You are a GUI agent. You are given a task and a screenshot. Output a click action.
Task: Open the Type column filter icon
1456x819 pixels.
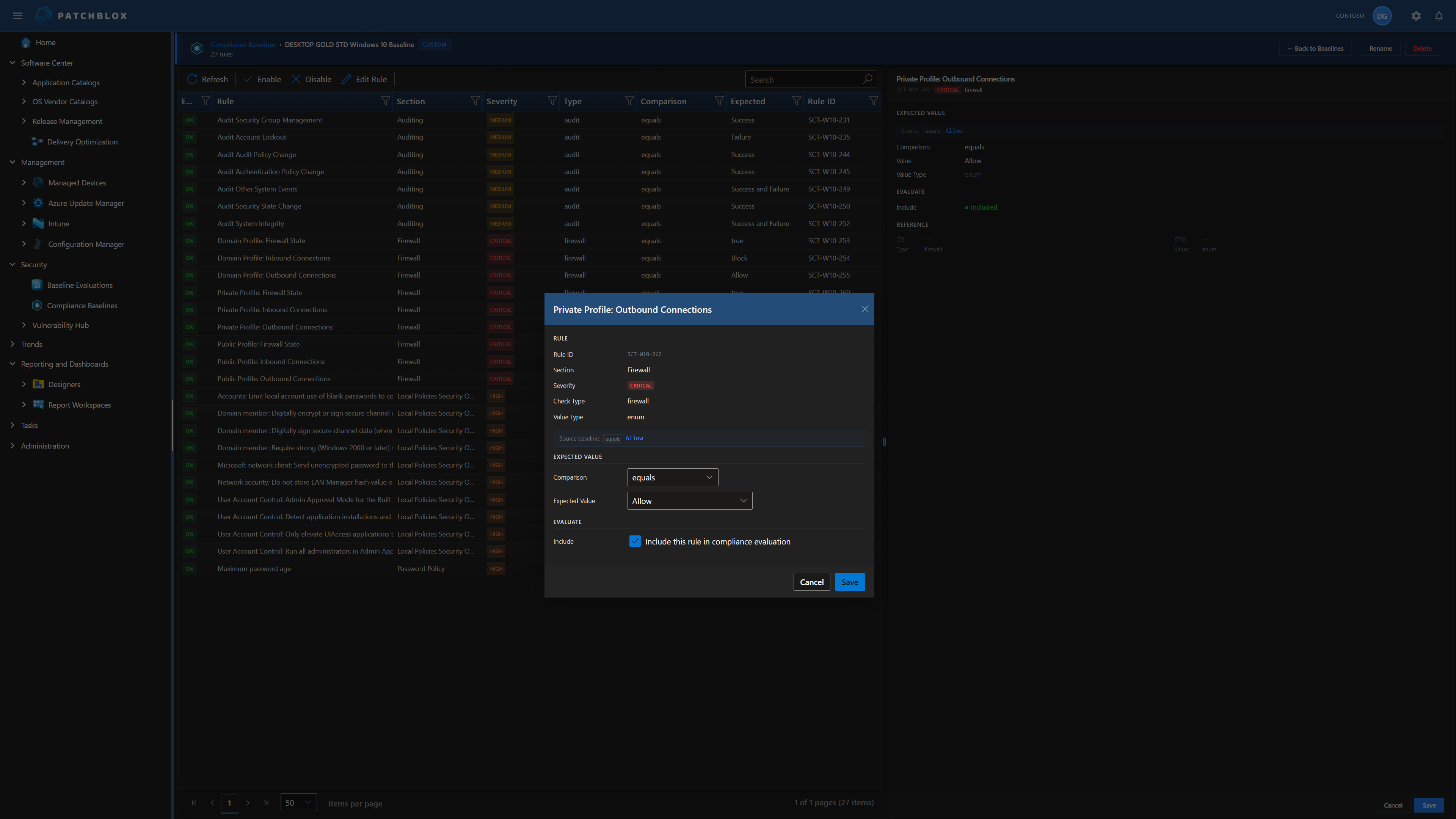629,100
